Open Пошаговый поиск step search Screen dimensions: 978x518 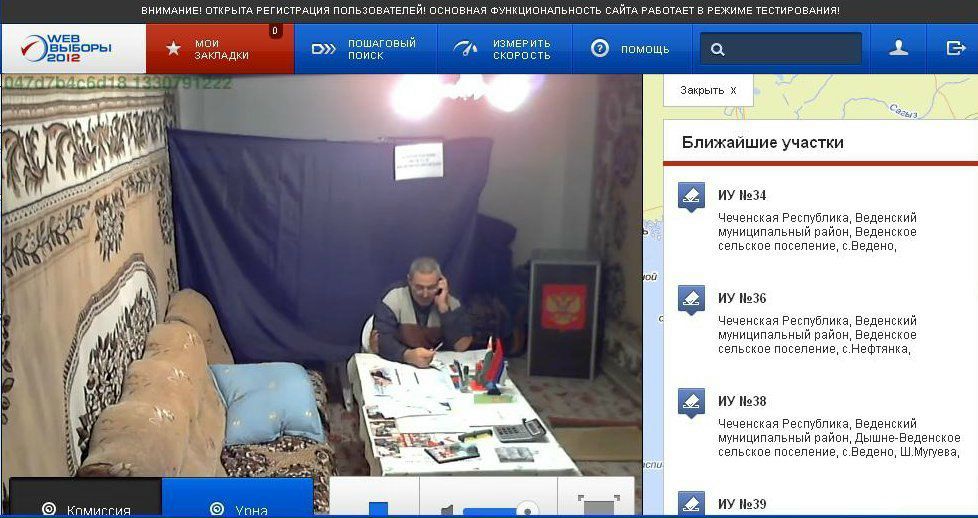click(364, 49)
